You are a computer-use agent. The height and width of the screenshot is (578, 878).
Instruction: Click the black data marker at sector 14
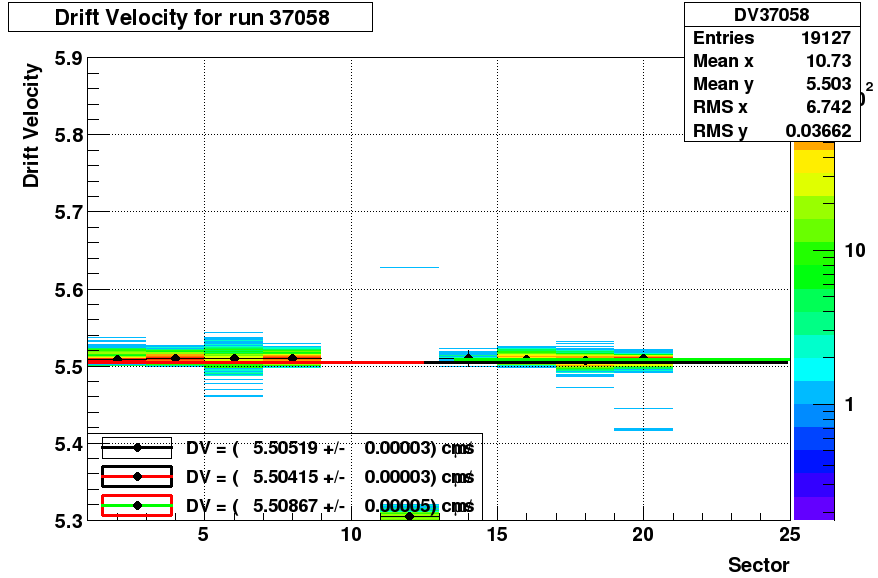click(x=469, y=356)
